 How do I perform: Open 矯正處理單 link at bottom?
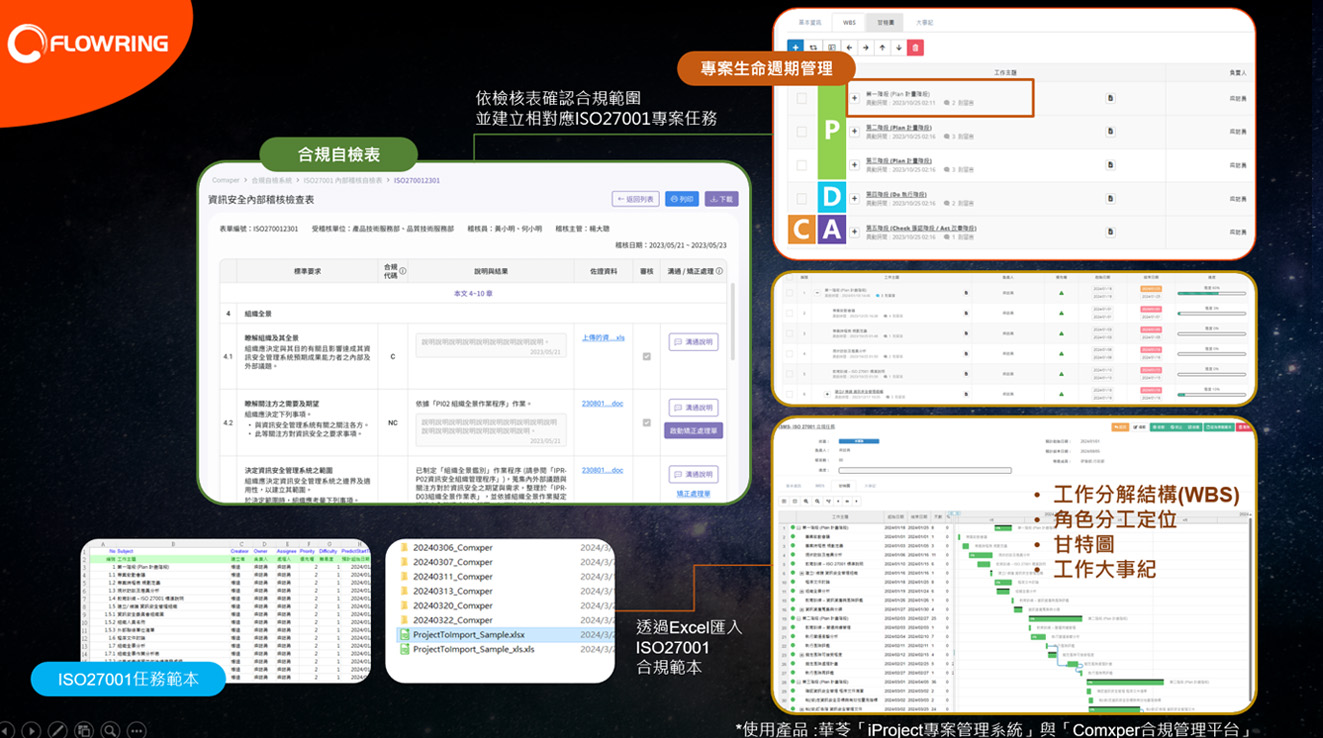(x=693, y=494)
